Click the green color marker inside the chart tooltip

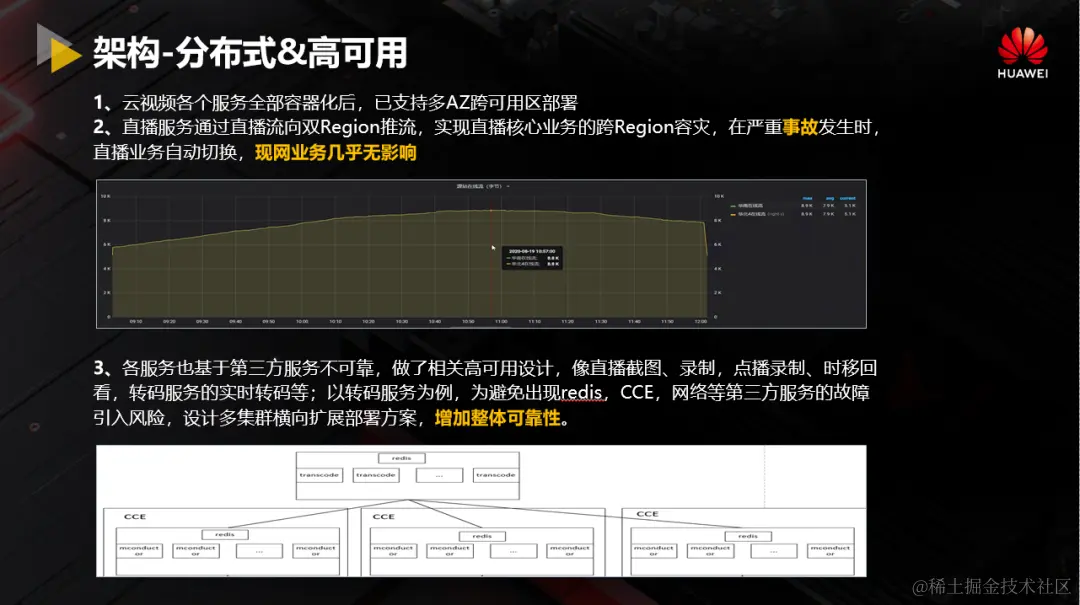coord(510,258)
